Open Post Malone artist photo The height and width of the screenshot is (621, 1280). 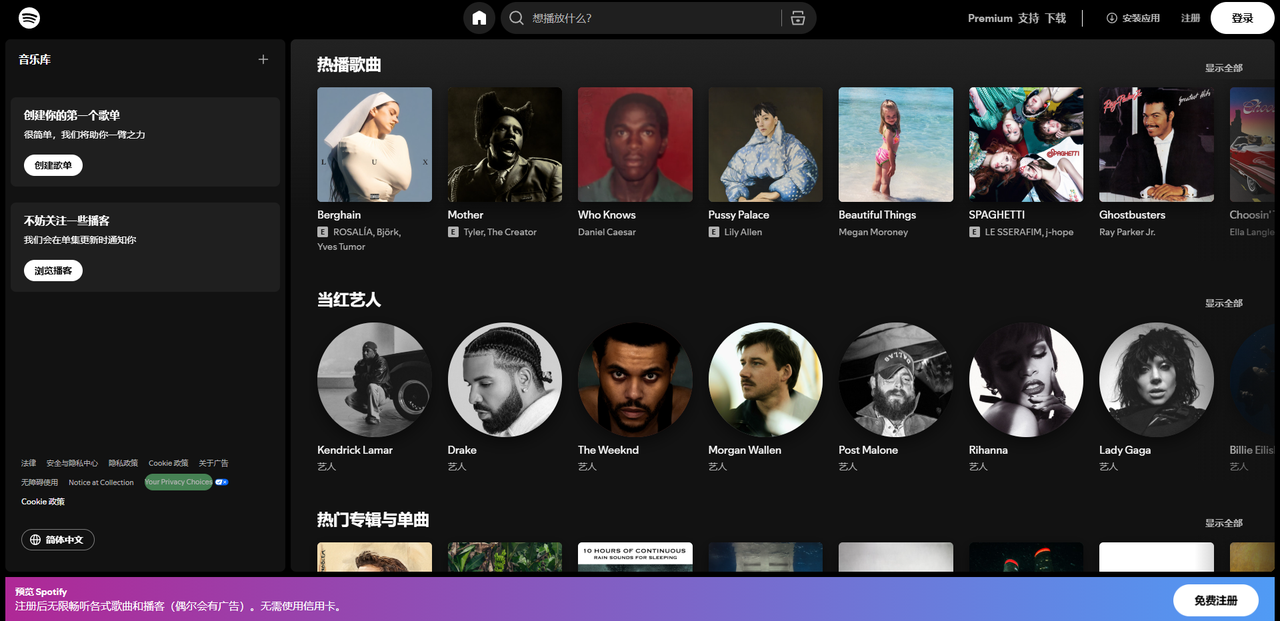pos(896,380)
